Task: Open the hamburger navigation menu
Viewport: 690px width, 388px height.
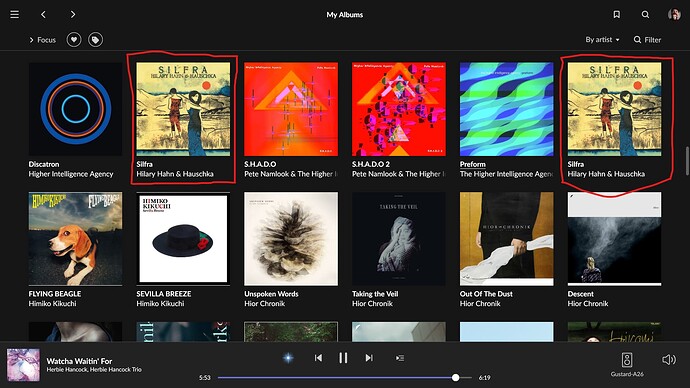Action: coord(15,15)
